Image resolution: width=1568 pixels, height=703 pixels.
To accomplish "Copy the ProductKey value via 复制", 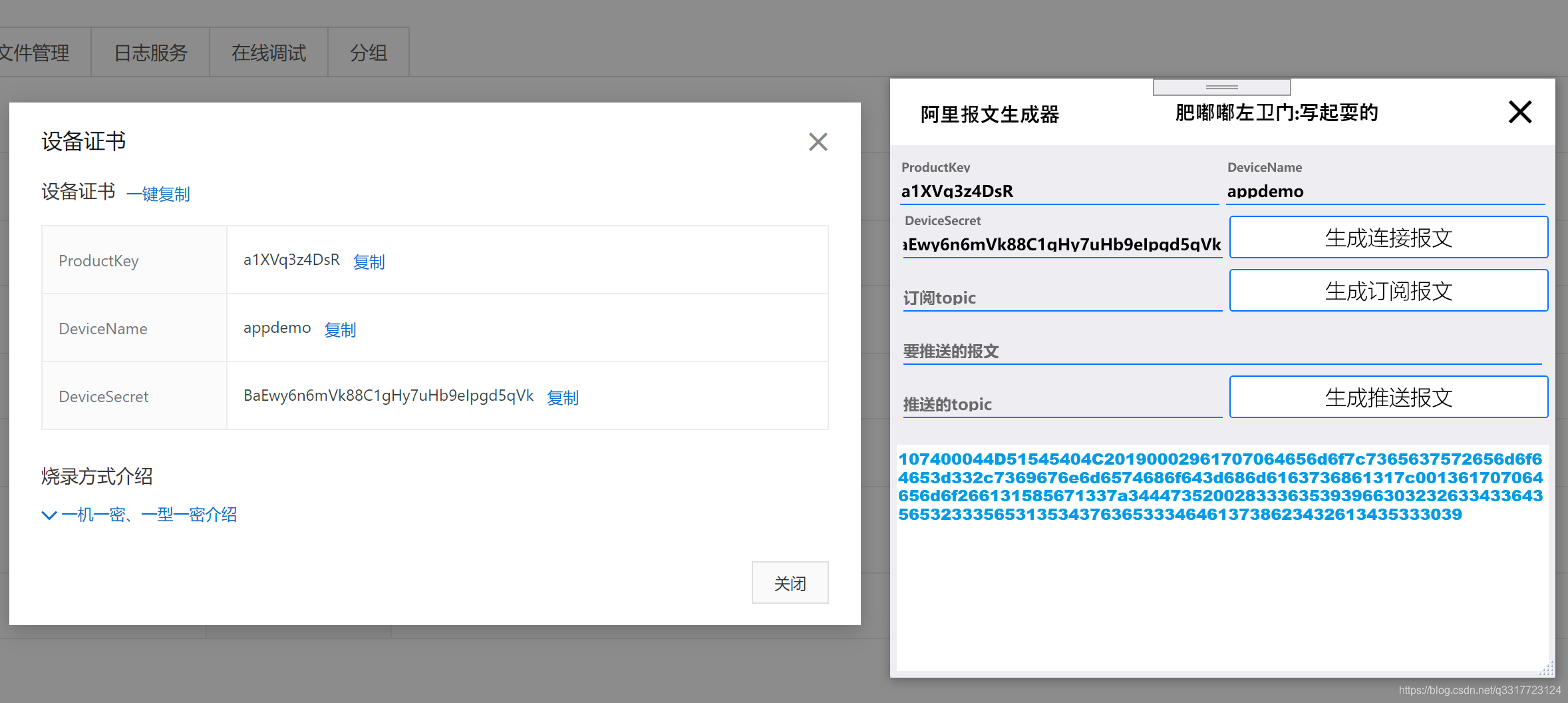I will [369, 262].
